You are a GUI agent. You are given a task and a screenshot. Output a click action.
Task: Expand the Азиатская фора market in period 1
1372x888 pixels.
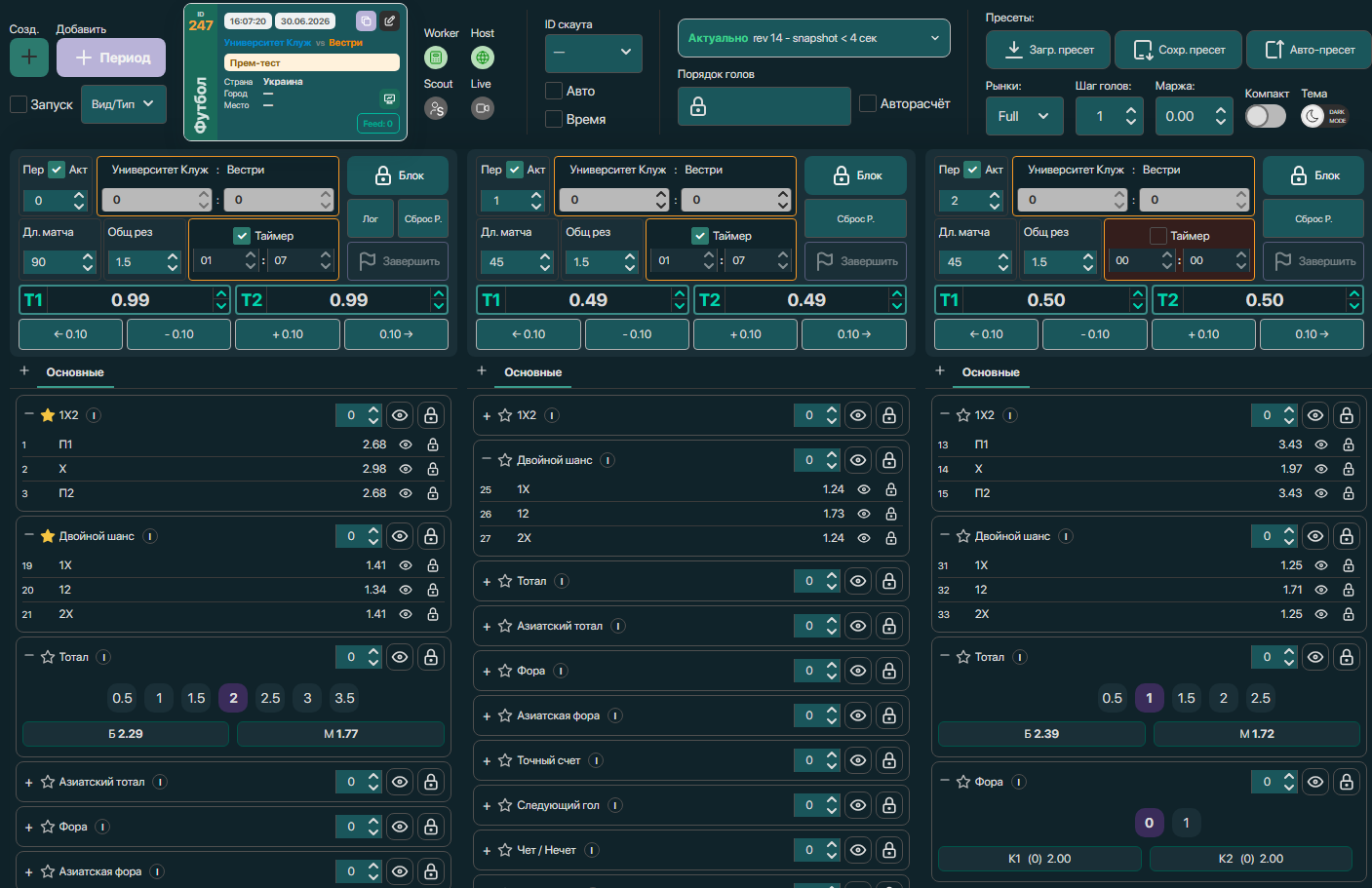tap(487, 716)
